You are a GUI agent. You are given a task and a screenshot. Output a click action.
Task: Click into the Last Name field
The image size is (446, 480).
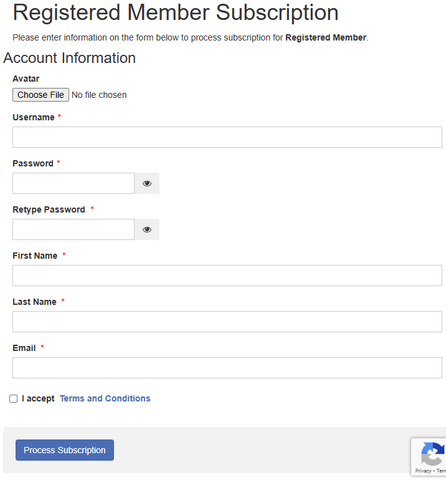pyautogui.click(x=227, y=322)
